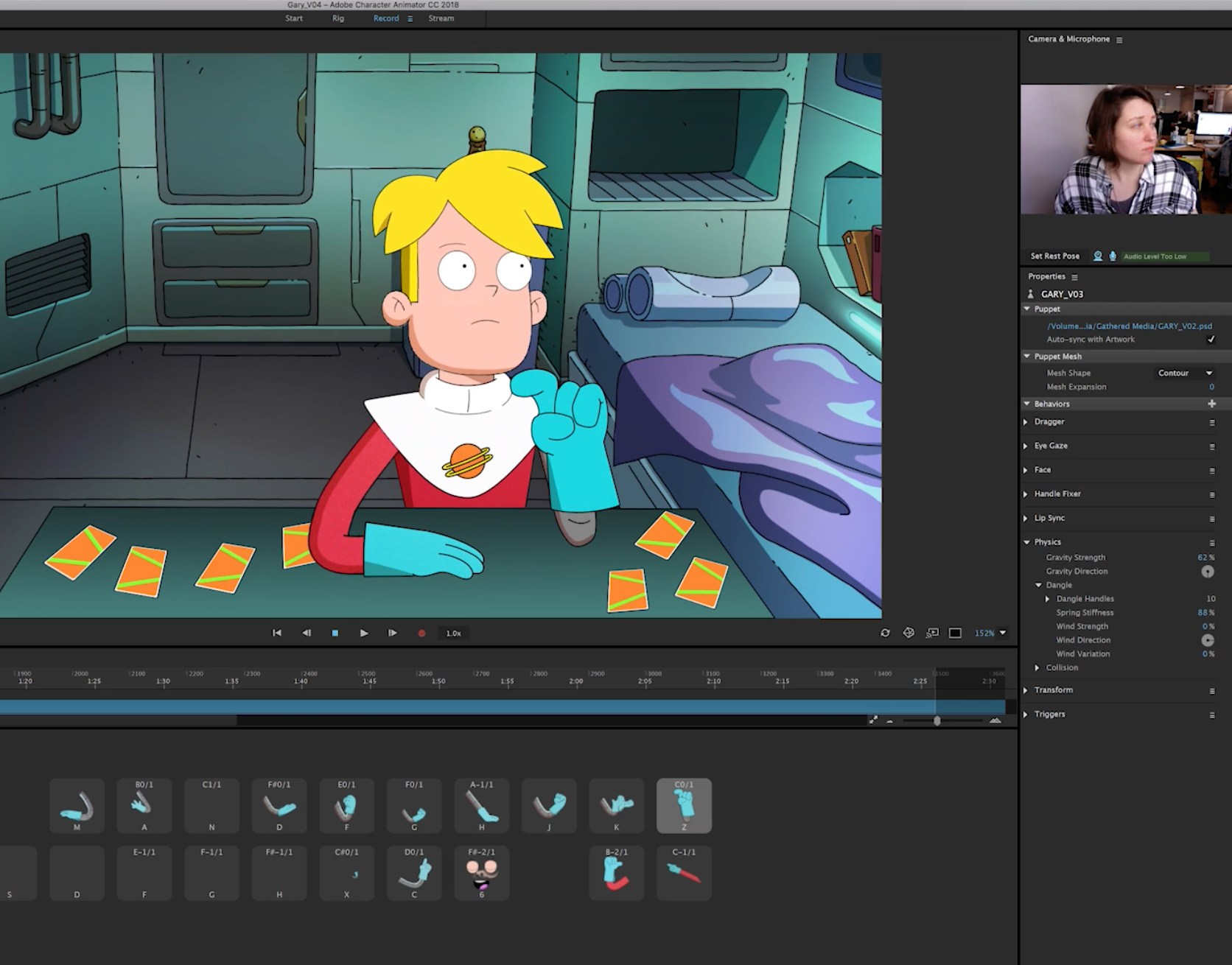The height and width of the screenshot is (965, 1232).
Task: Open the Lip Sync behavior menu icon
Action: tap(1211, 519)
